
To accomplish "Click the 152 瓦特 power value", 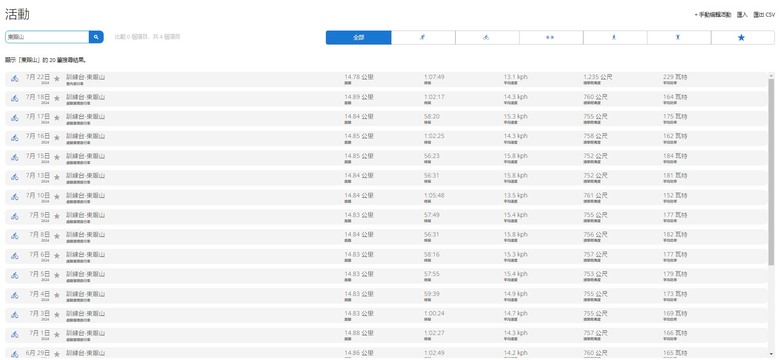I will coord(675,195).
